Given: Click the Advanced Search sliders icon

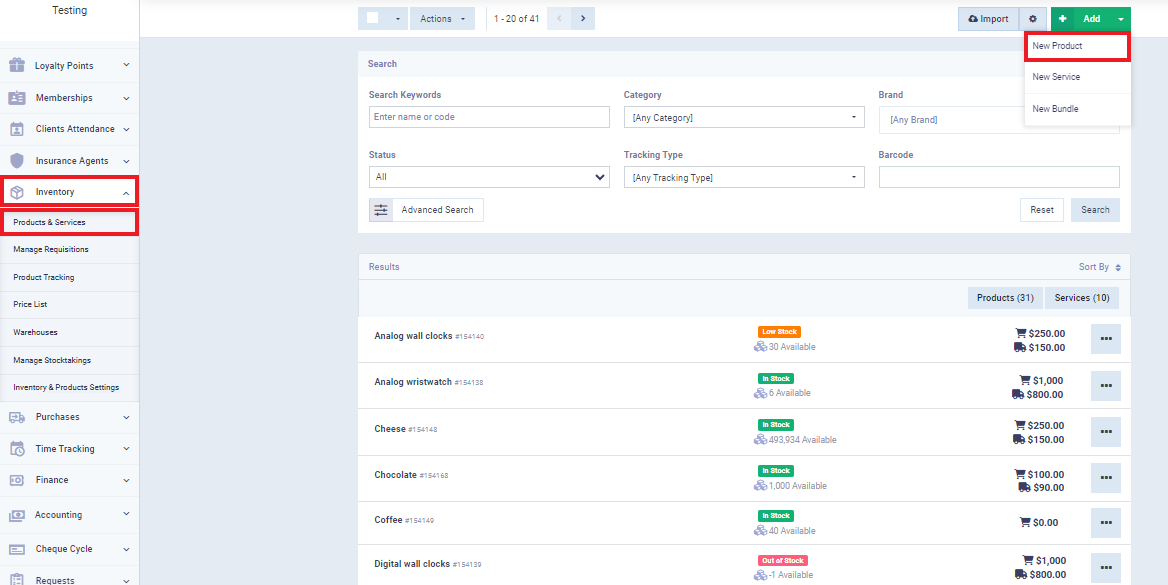Looking at the screenshot, I should click(381, 210).
